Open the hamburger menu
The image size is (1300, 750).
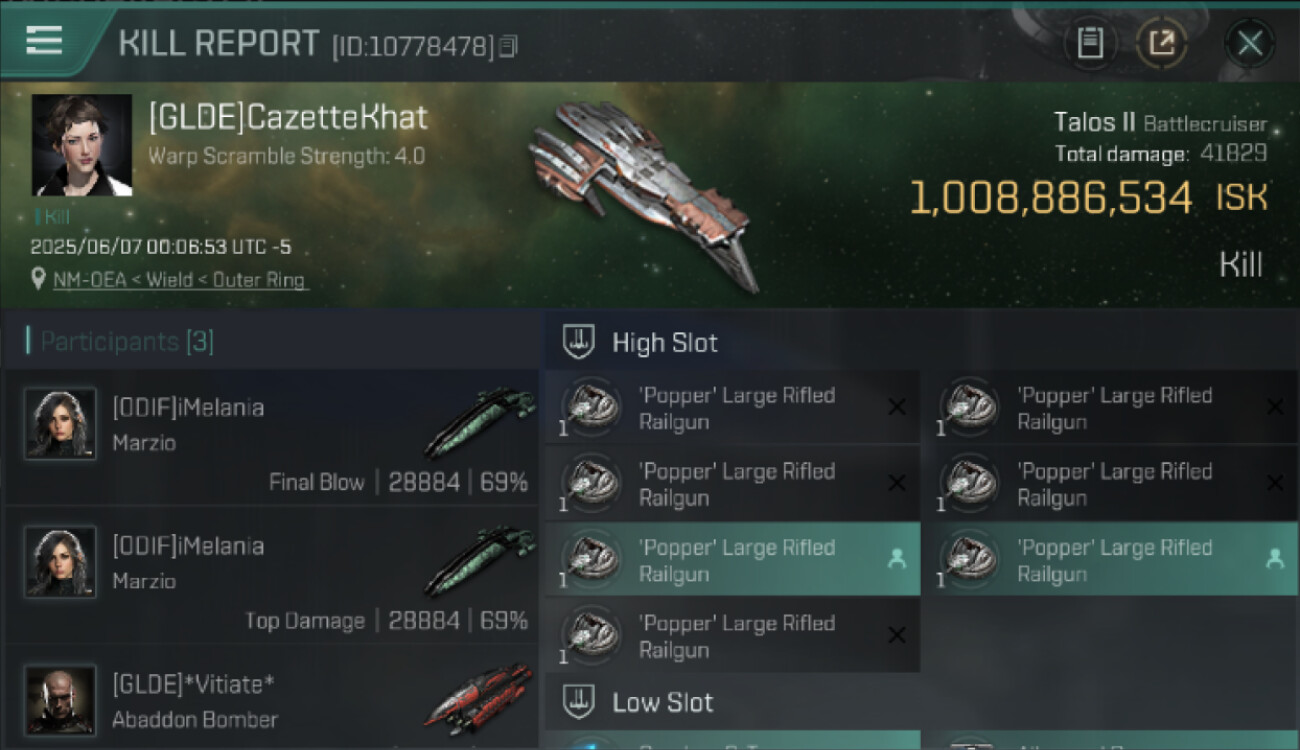point(44,41)
